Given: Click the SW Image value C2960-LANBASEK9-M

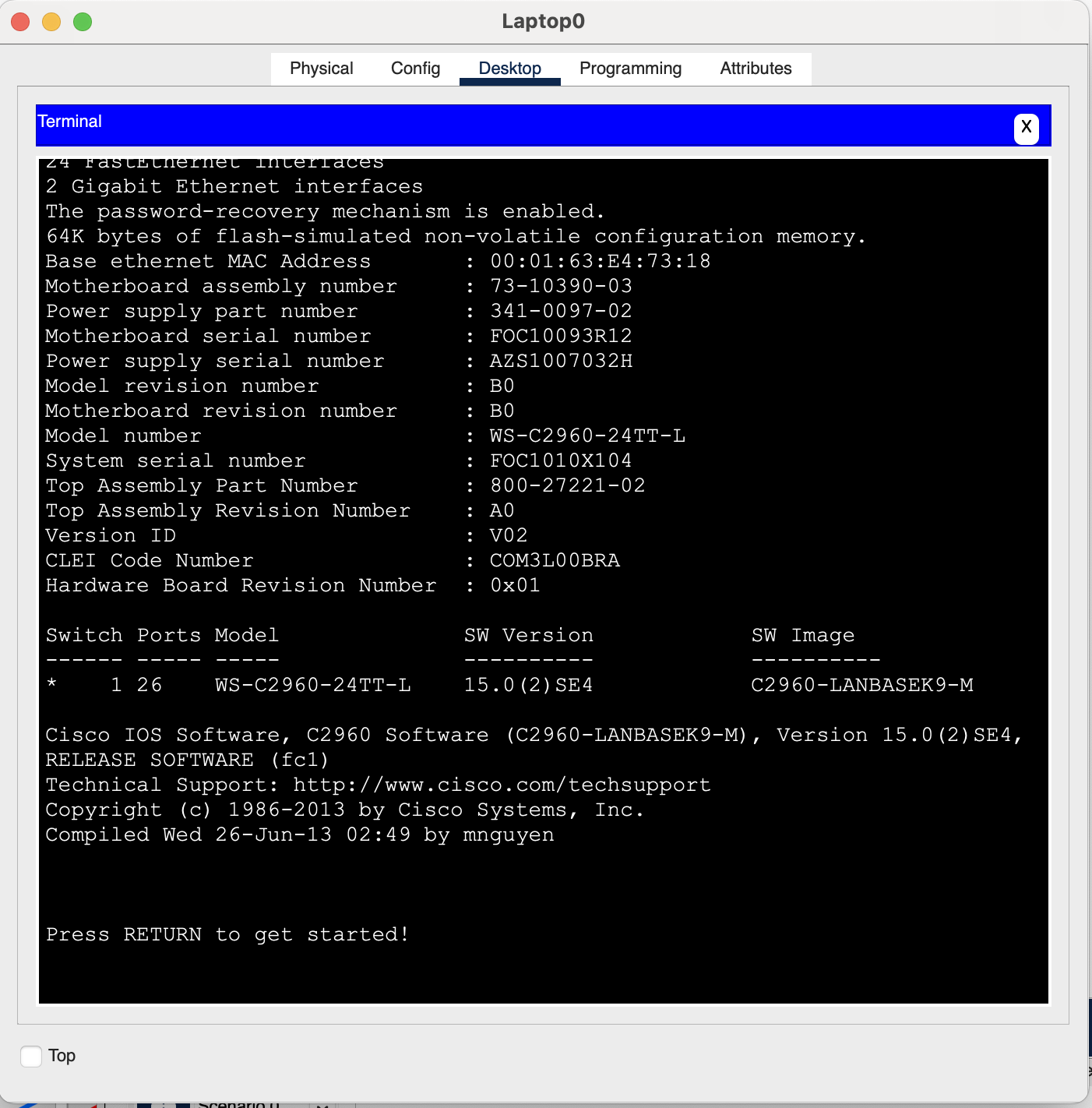Looking at the screenshot, I should pyautogui.click(x=862, y=685).
